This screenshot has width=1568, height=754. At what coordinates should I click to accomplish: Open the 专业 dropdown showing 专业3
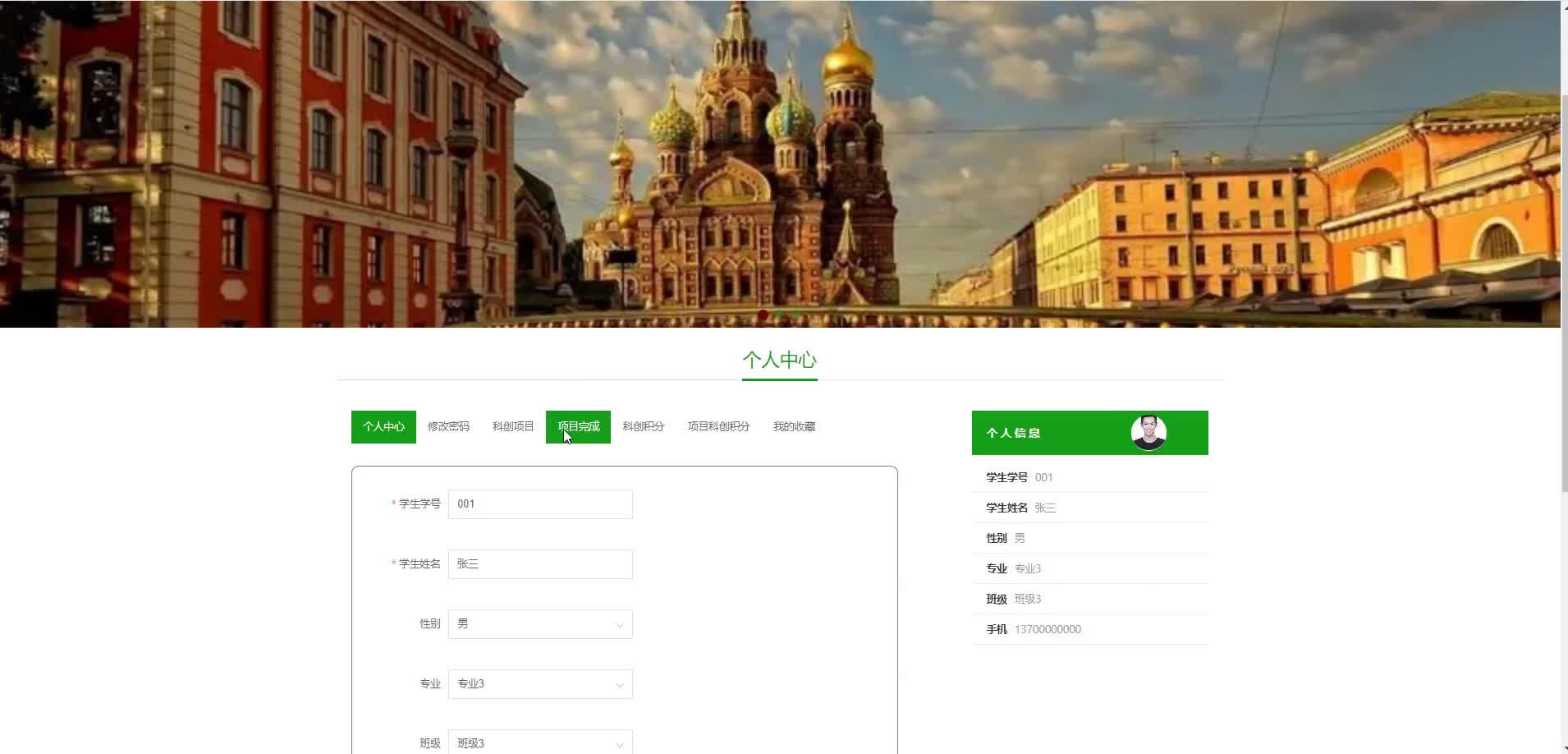coord(540,684)
